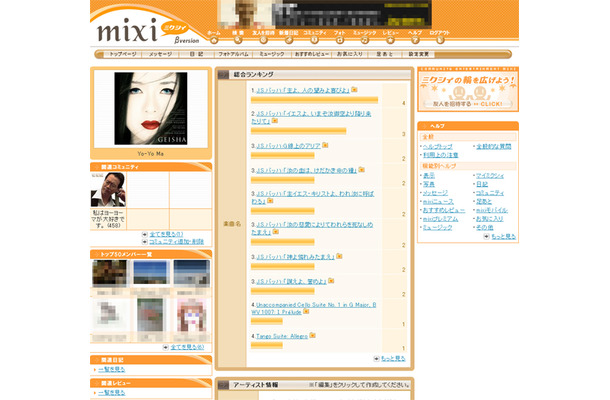Screen dimensions: 610x400
Task: Click the invite friends CLICK! banner
Action: click(468, 90)
